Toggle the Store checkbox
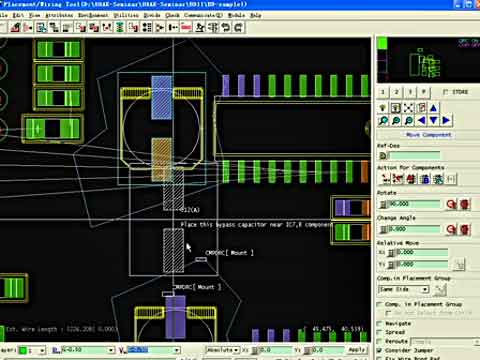Screen dimensions: 480x360 (x=445, y=92)
